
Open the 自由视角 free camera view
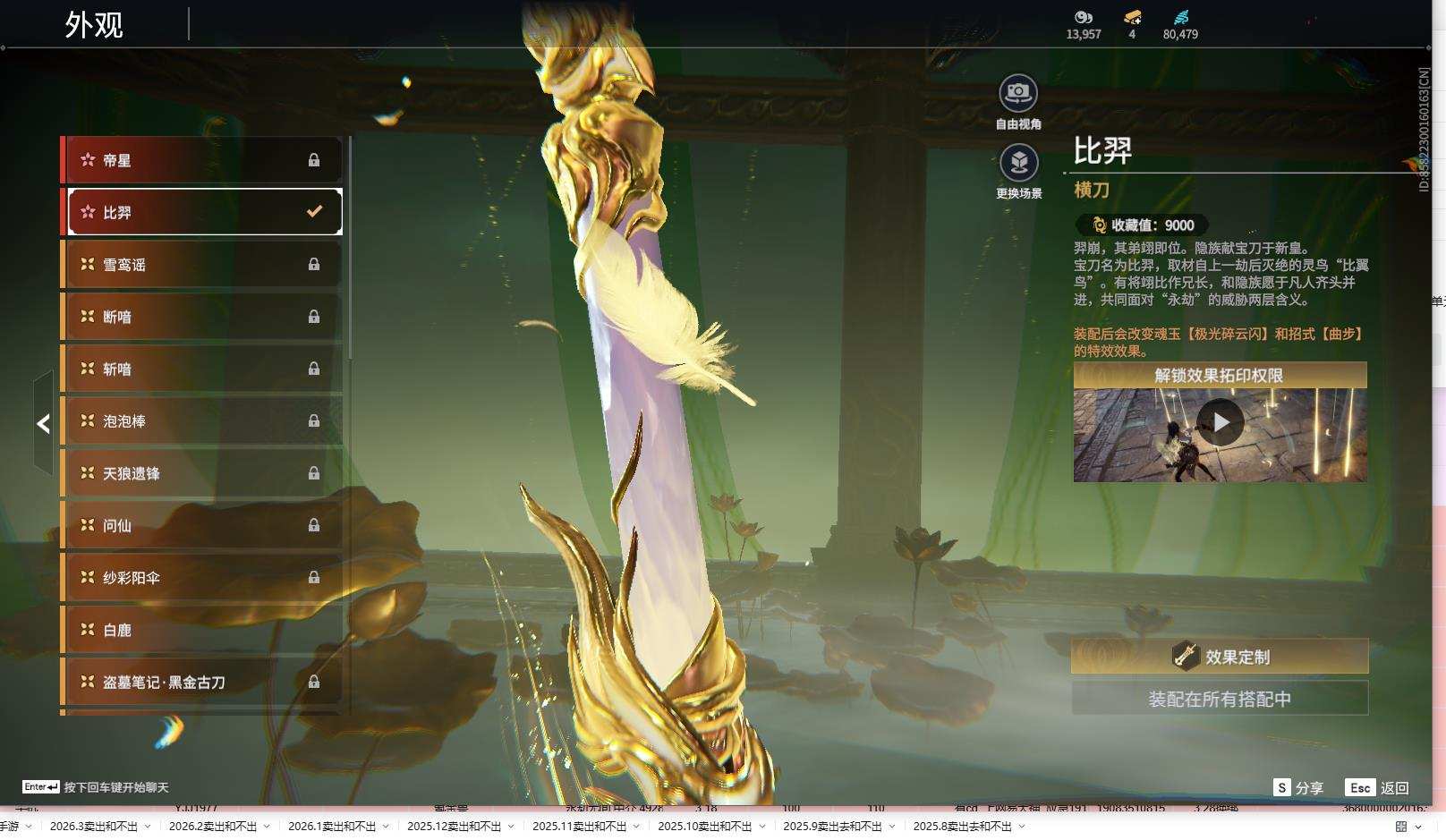pos(1018,92)
